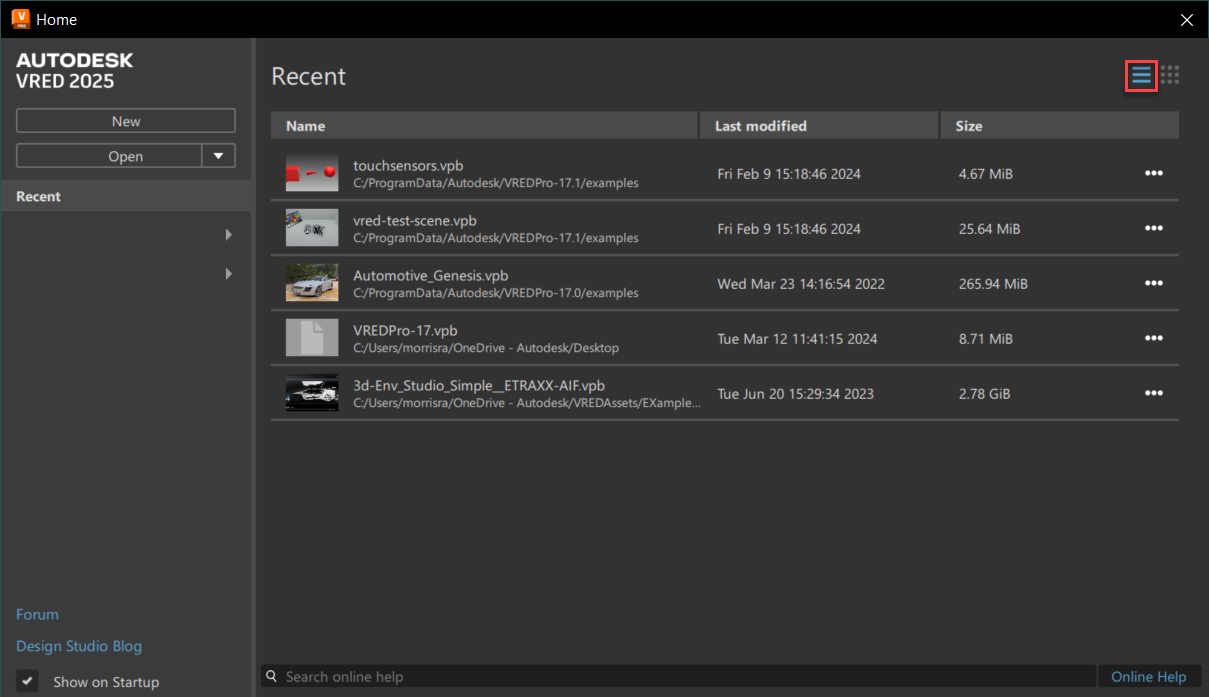Open options menu for touchsensors.vpb
The image size is (1209, 697).
tap(1154, 173)
